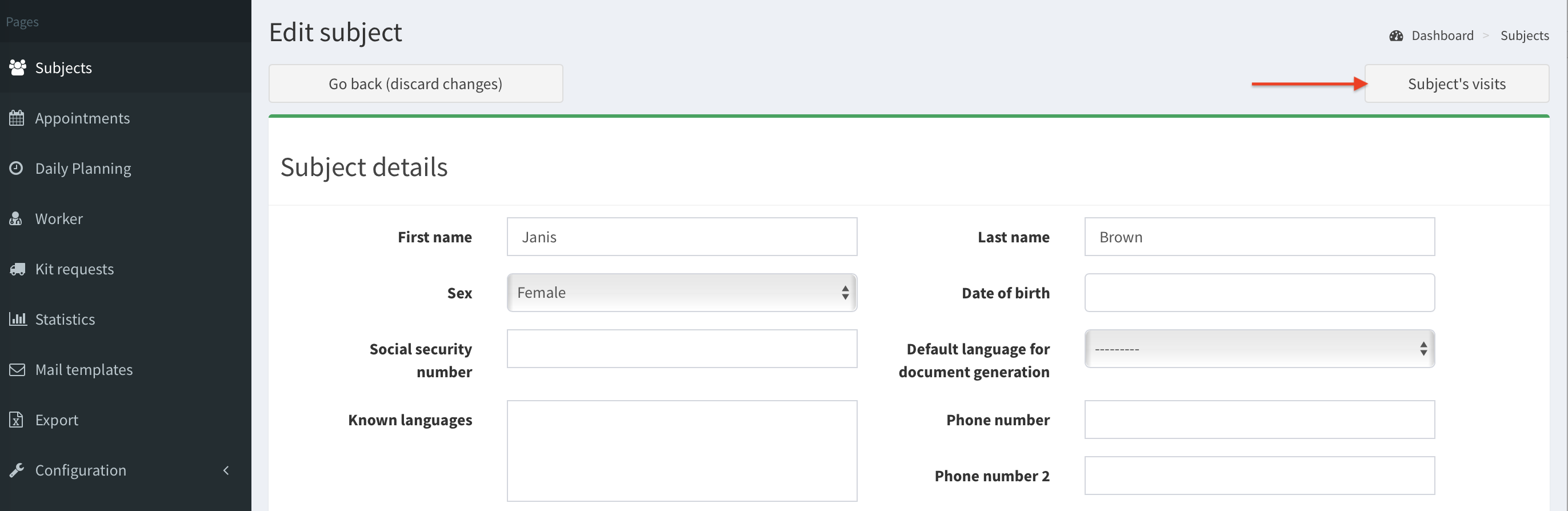Click the Statistics bar chart icon
The width and height of the screenshot is (1568, 511).
(x=17, y=319)
